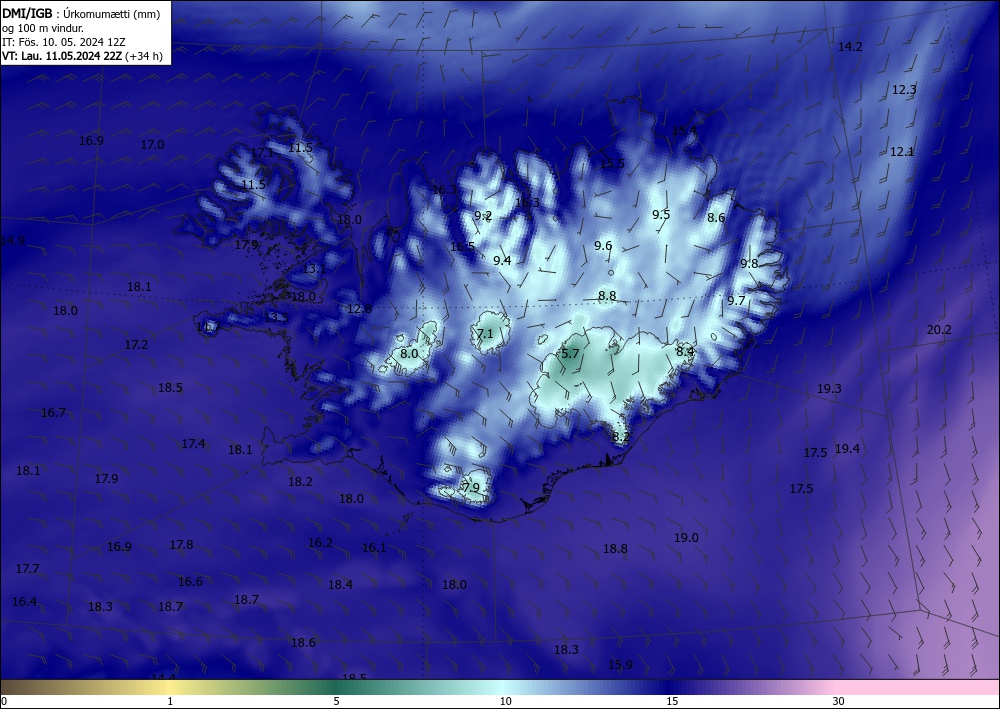Screen dimensions: 1000x709
Task: Click the 15.5 value on the map
Action: pos(612,163)
